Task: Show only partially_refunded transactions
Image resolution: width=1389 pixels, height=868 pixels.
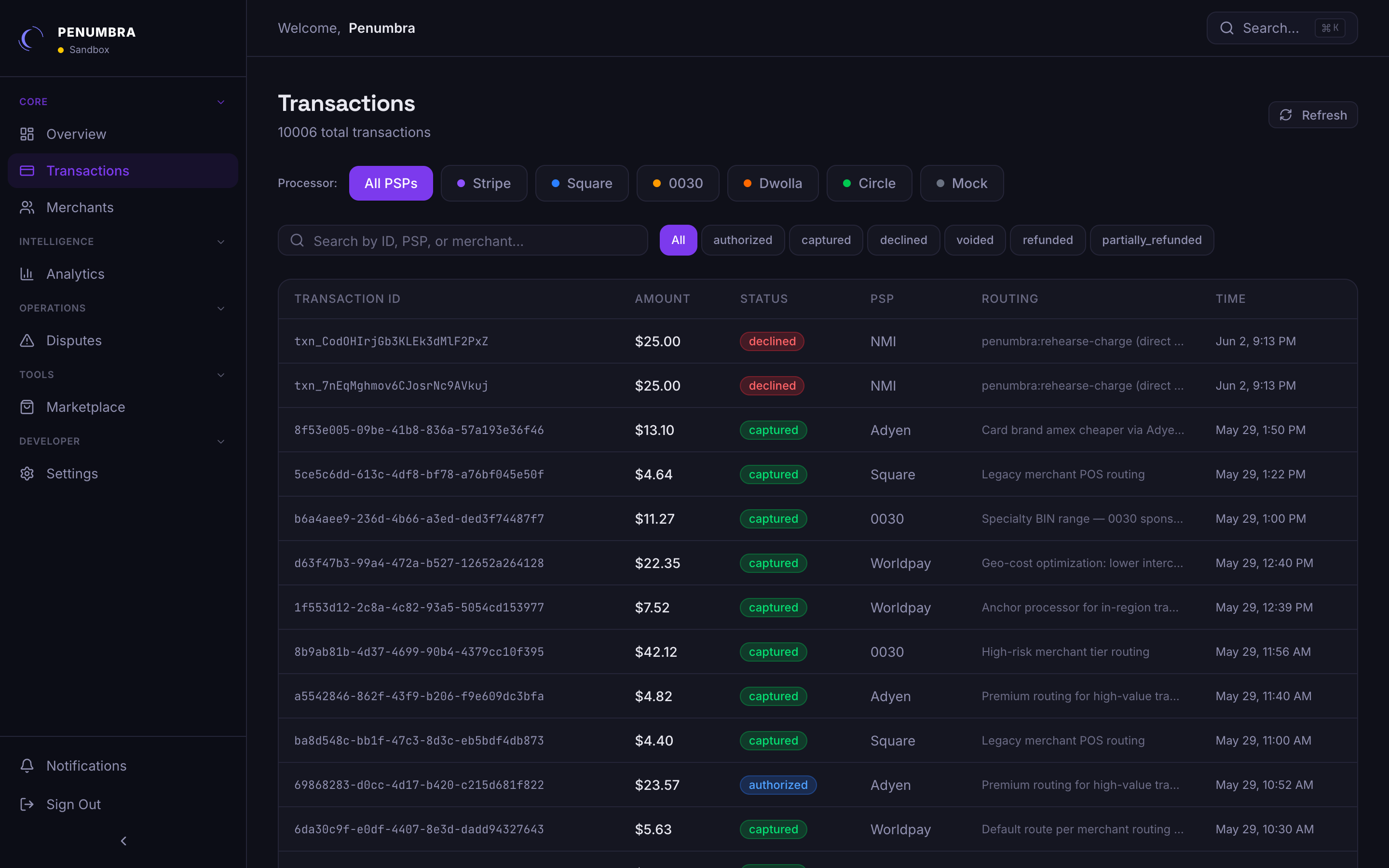Action: tap(1151, 240)
